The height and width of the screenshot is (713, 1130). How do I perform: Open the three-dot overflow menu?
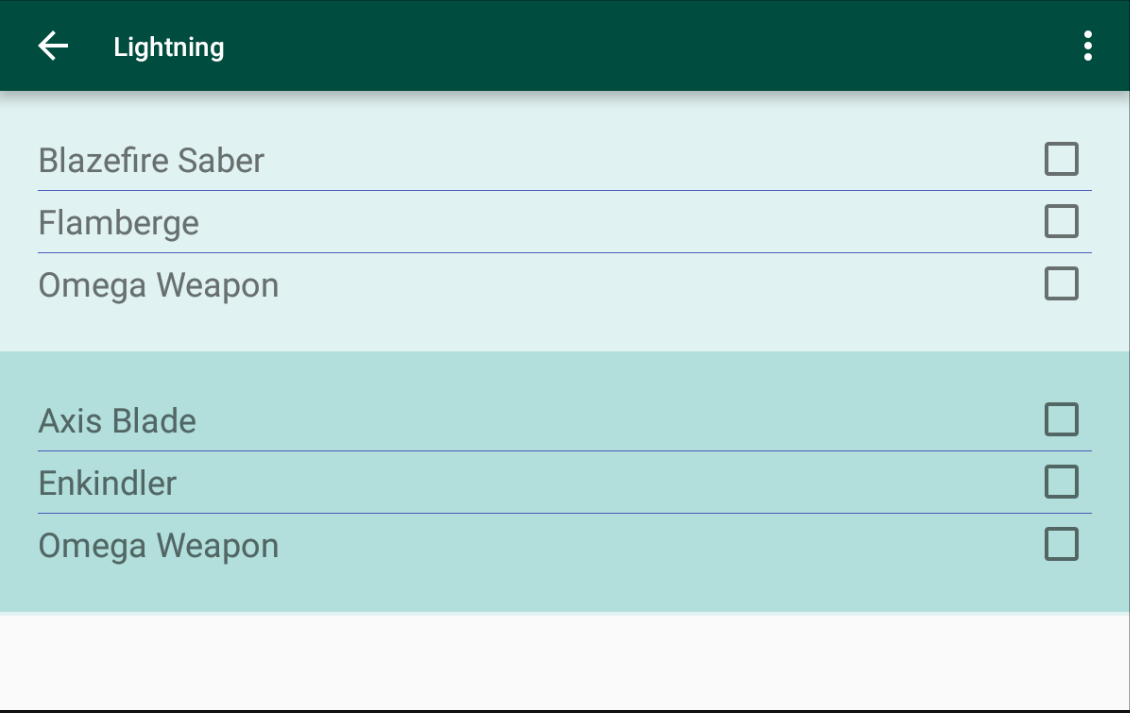click(1087, 46)
